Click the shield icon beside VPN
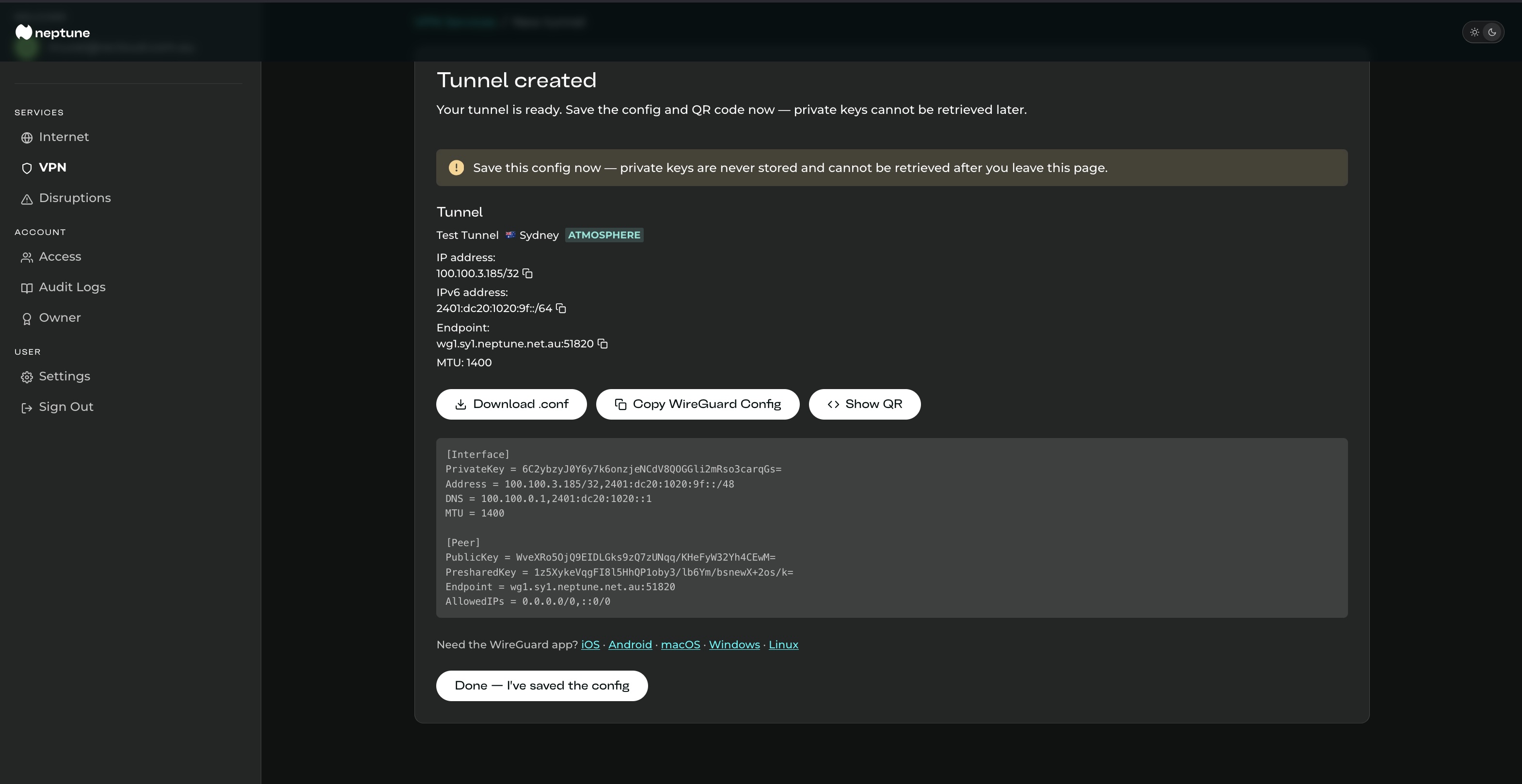This screenshot has width=1522, height=784. [27, 169]
